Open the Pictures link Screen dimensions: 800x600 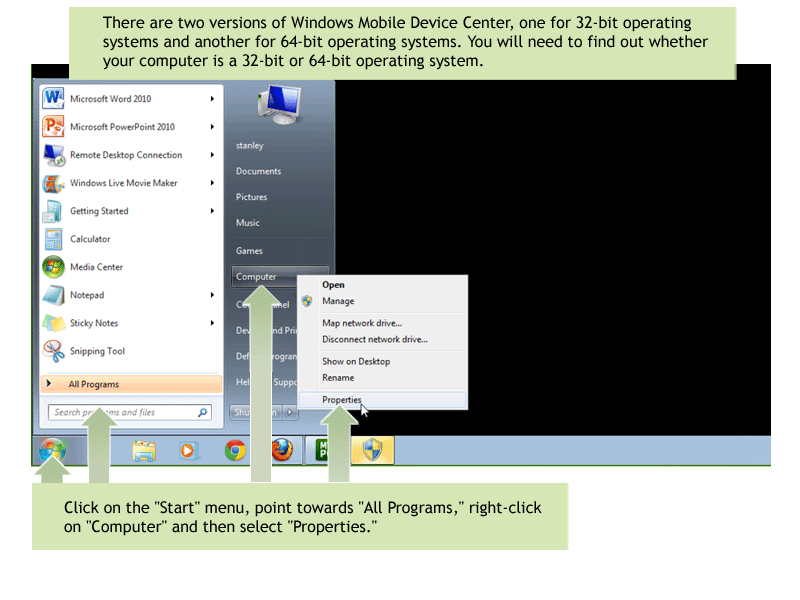click(x=251, y=197)
